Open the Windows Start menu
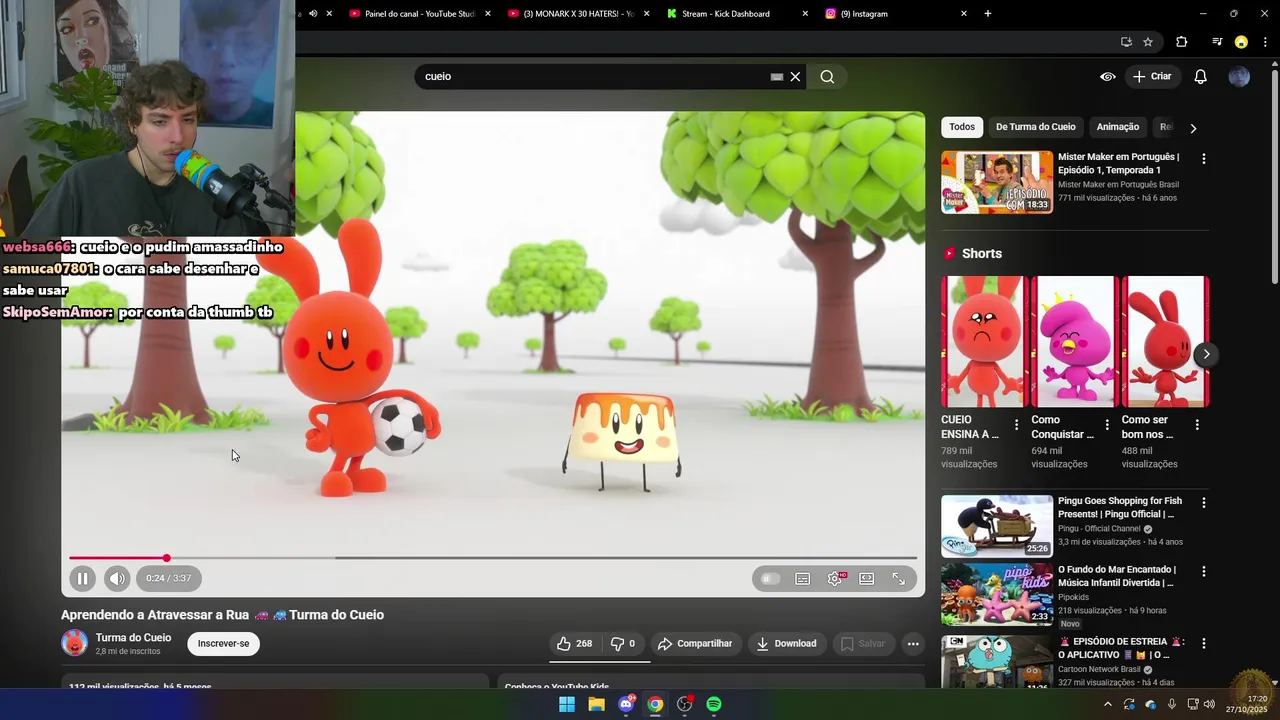Image resolution: width=1280 pixels, height=720 pixels. (567, 704)
